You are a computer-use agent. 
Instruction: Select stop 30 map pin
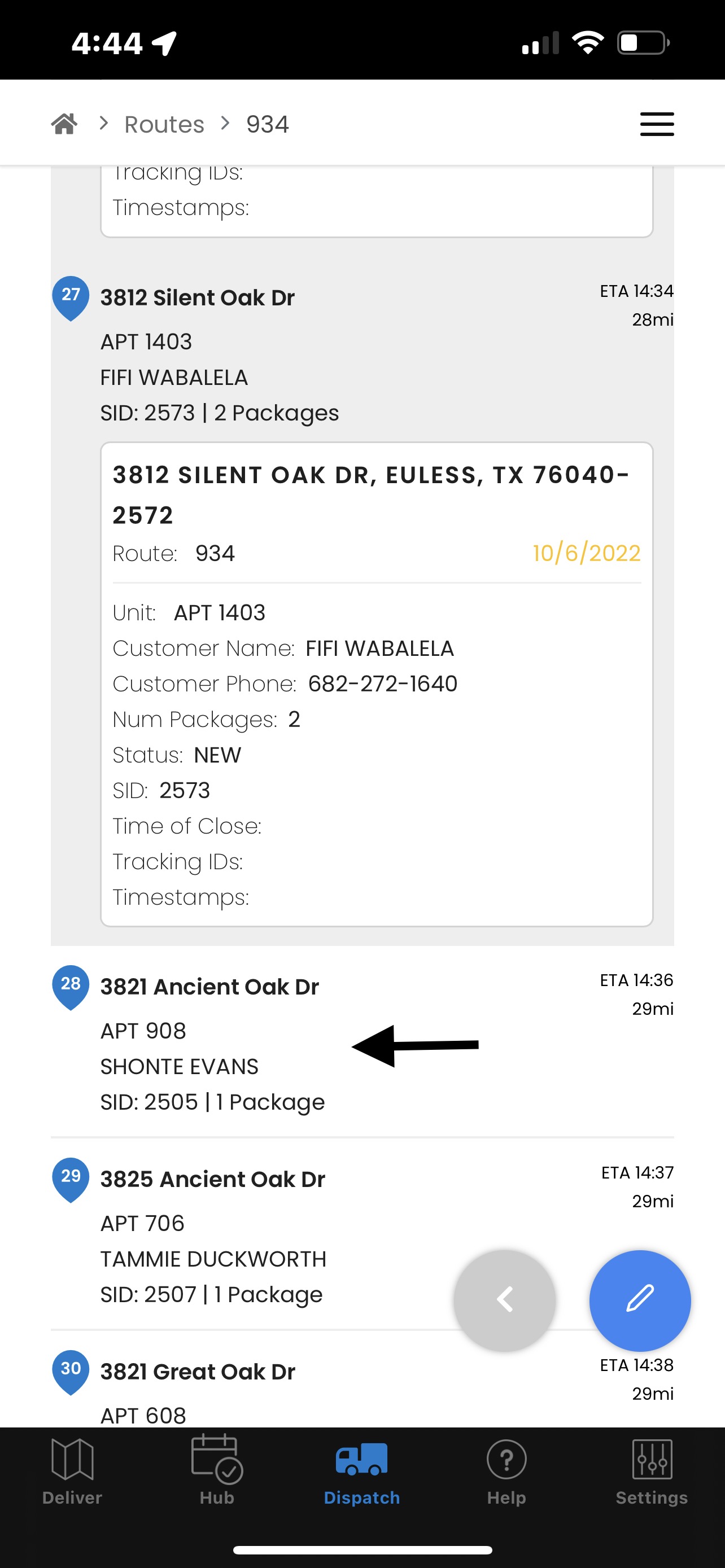point(71,1372)
